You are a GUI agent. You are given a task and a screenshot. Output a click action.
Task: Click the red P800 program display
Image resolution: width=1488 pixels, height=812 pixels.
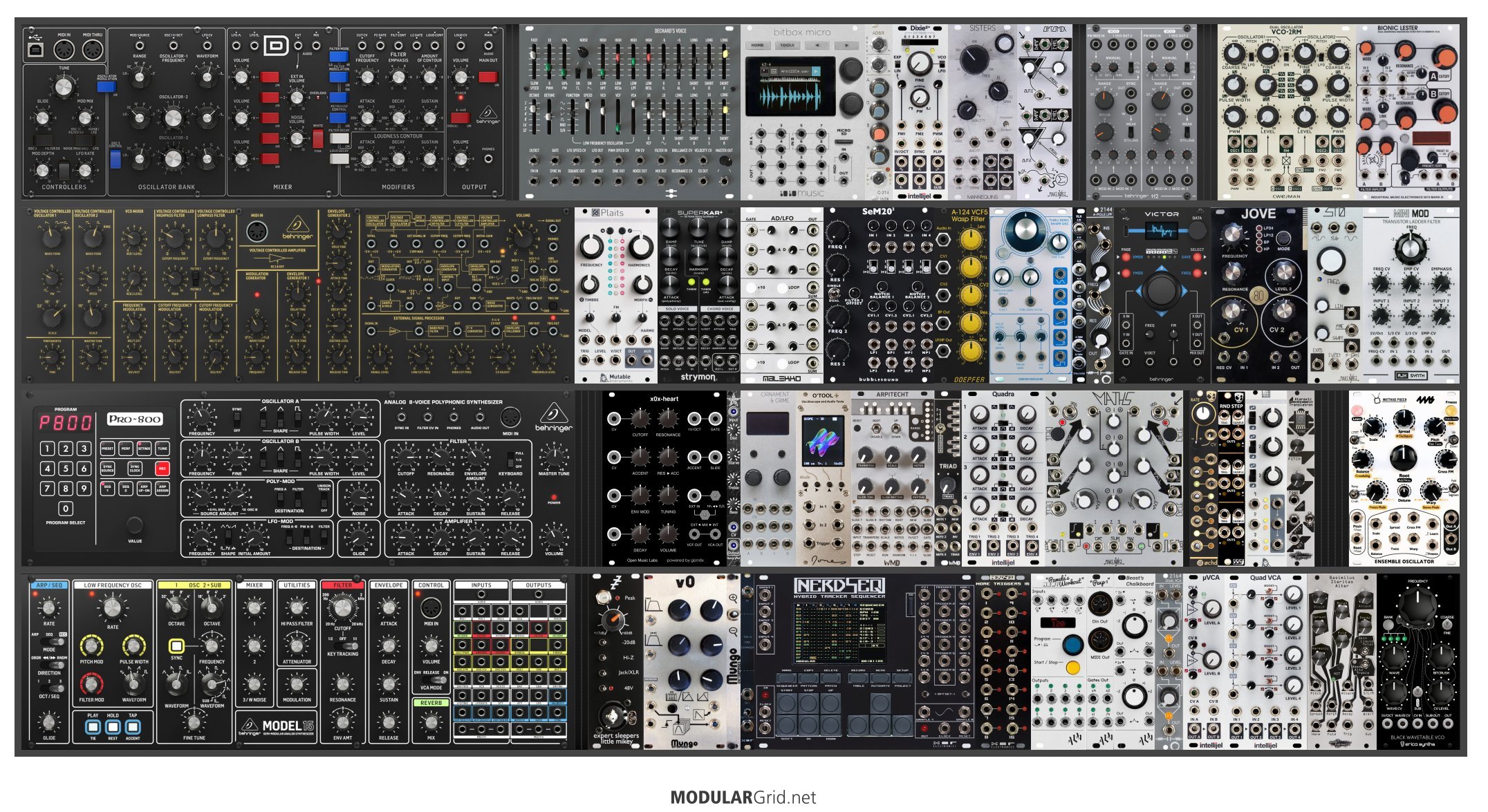65,422
